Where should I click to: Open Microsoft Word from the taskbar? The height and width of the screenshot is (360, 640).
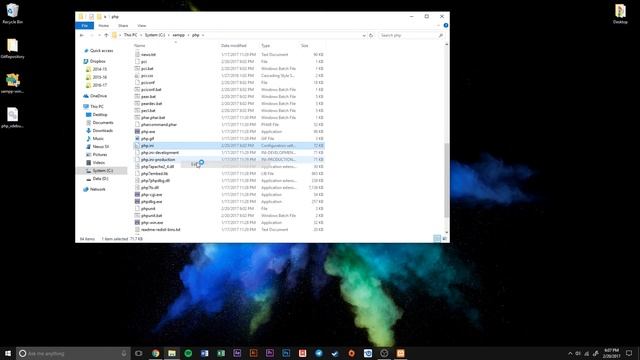(x=204, y=353)
